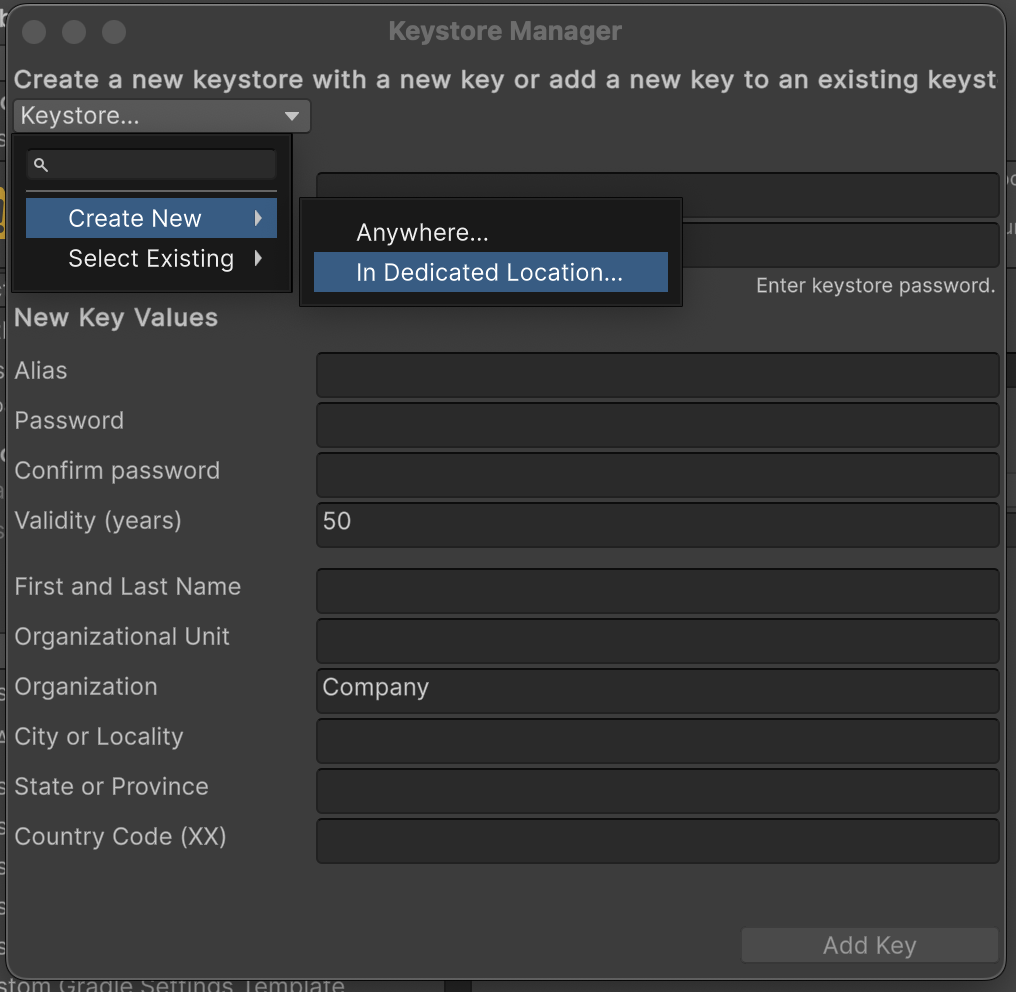Focus the key Password field

657,425
